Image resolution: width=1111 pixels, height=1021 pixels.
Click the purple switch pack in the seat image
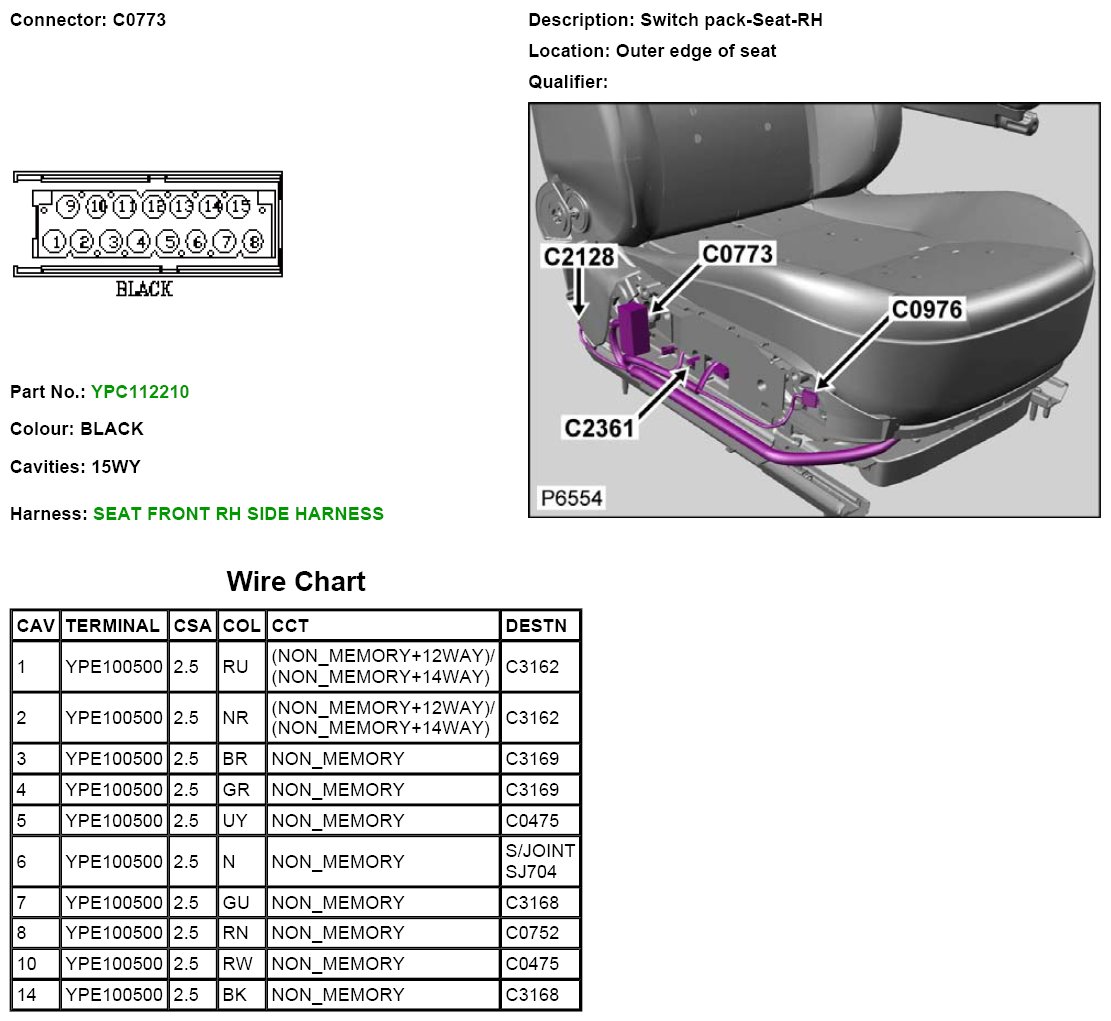click(x=632, y=327)
